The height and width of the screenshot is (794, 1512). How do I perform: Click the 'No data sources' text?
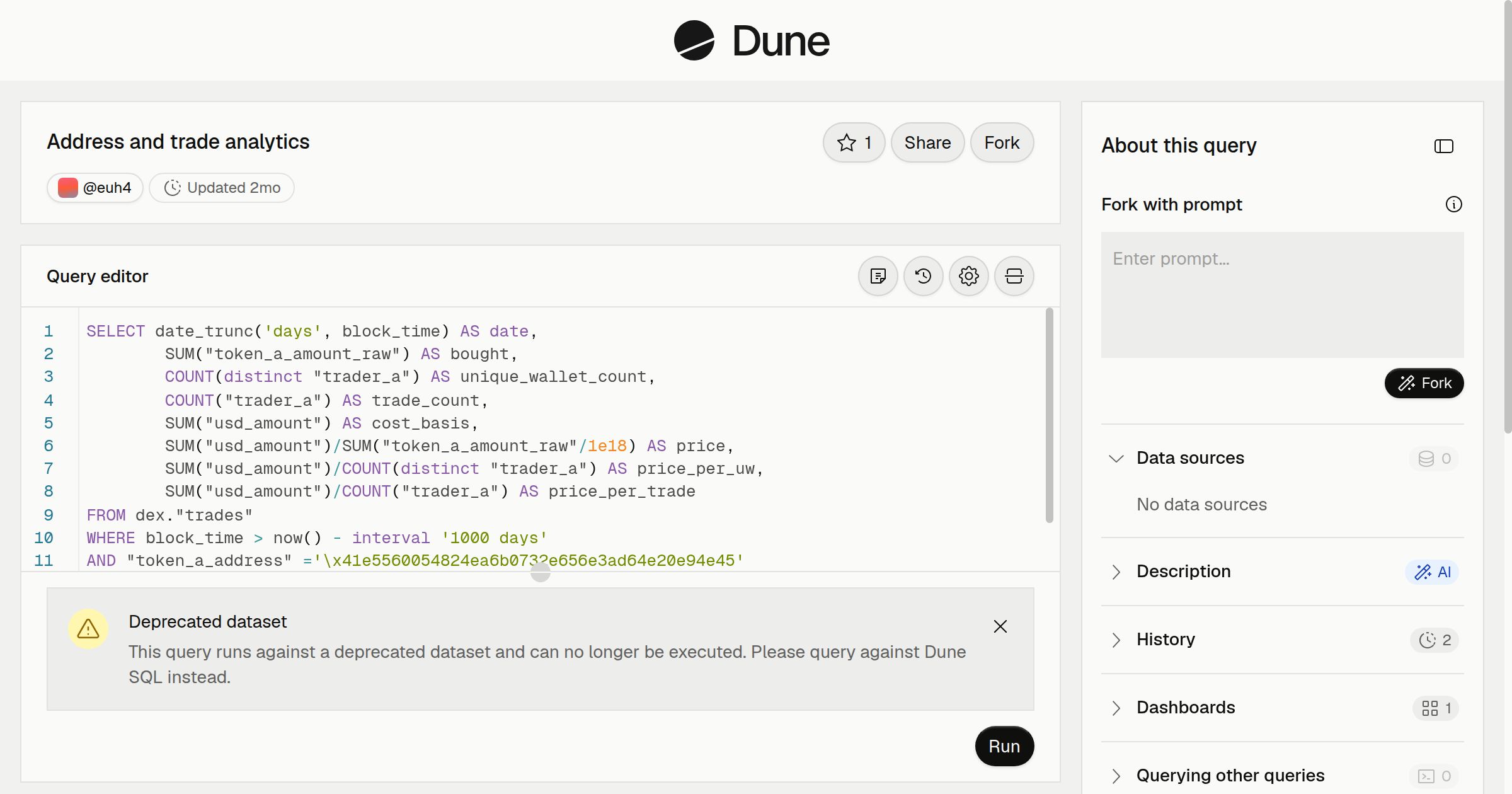1201,505
